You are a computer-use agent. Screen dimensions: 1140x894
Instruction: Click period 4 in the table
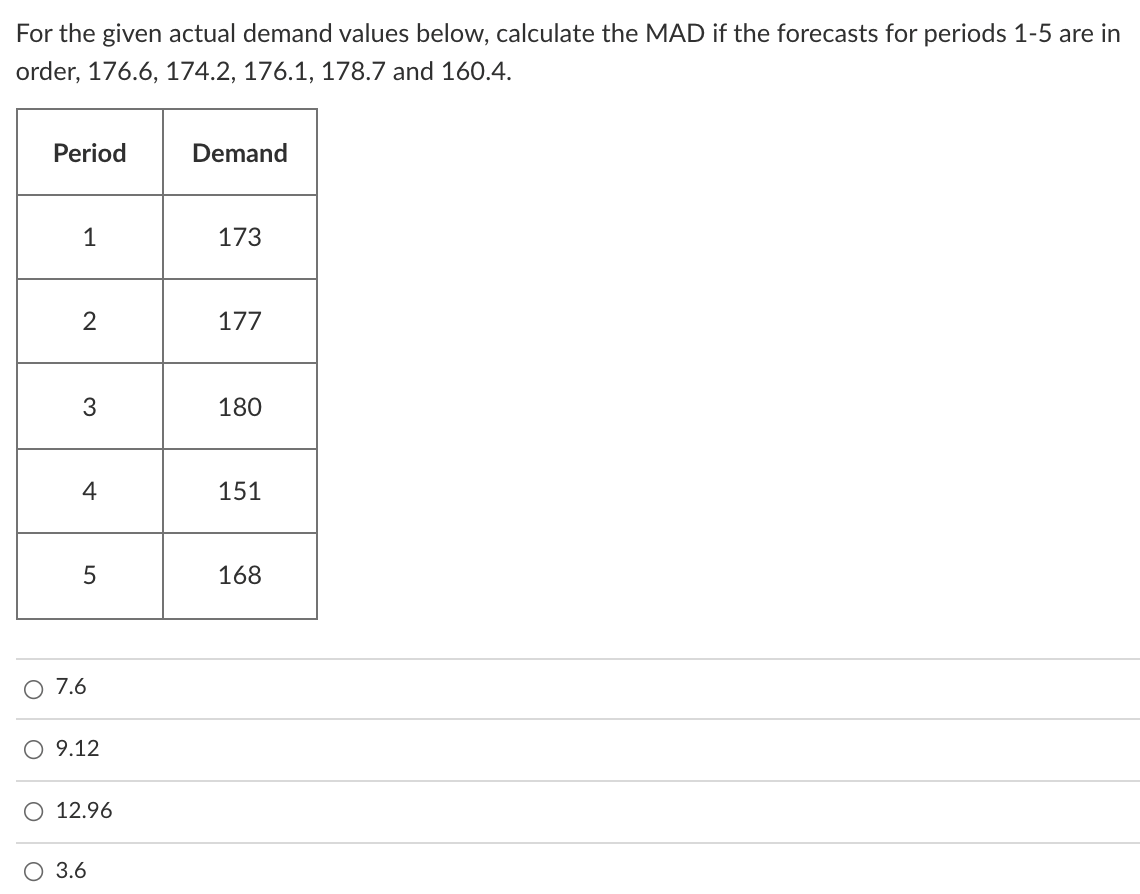click(89, 491)
